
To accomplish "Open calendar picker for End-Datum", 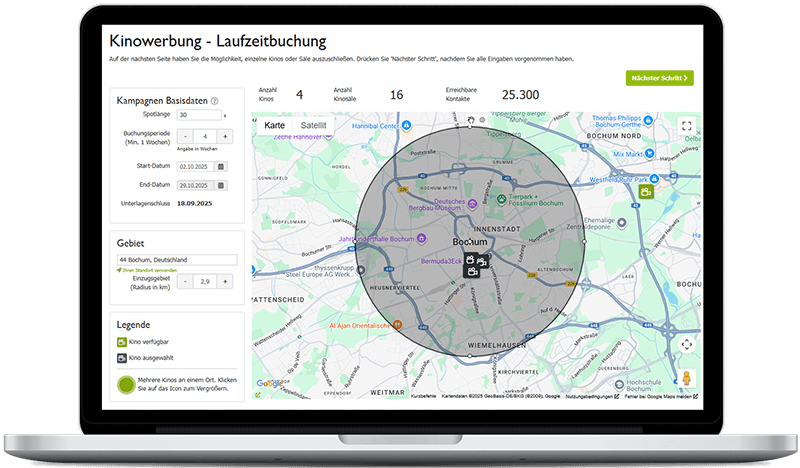I will coord(221,185).
